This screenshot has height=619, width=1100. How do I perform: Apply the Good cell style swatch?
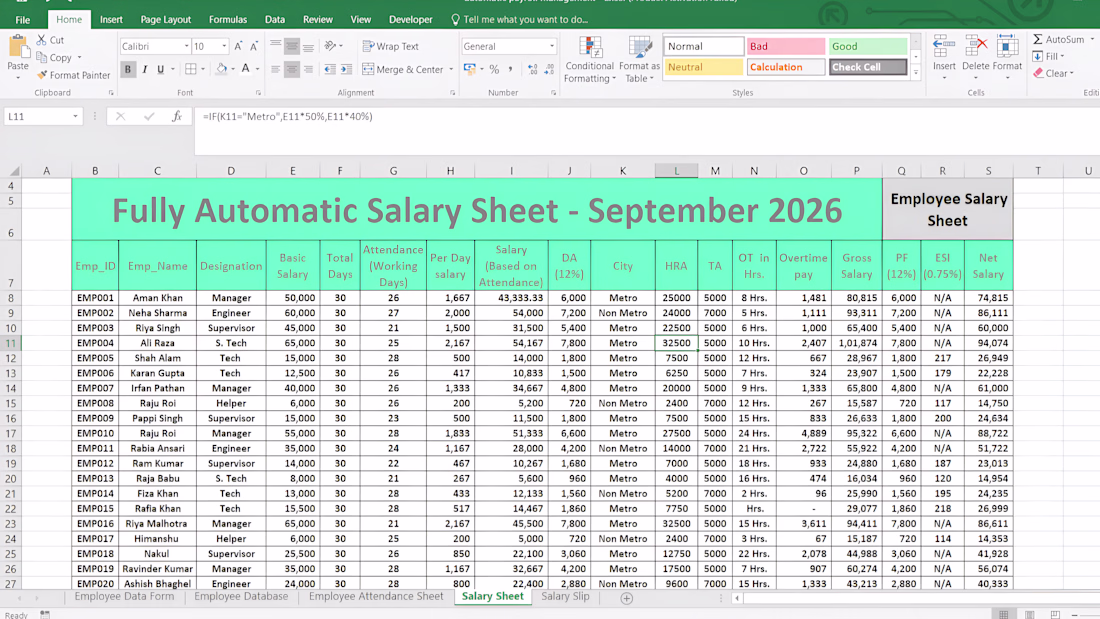pos(868,46)
